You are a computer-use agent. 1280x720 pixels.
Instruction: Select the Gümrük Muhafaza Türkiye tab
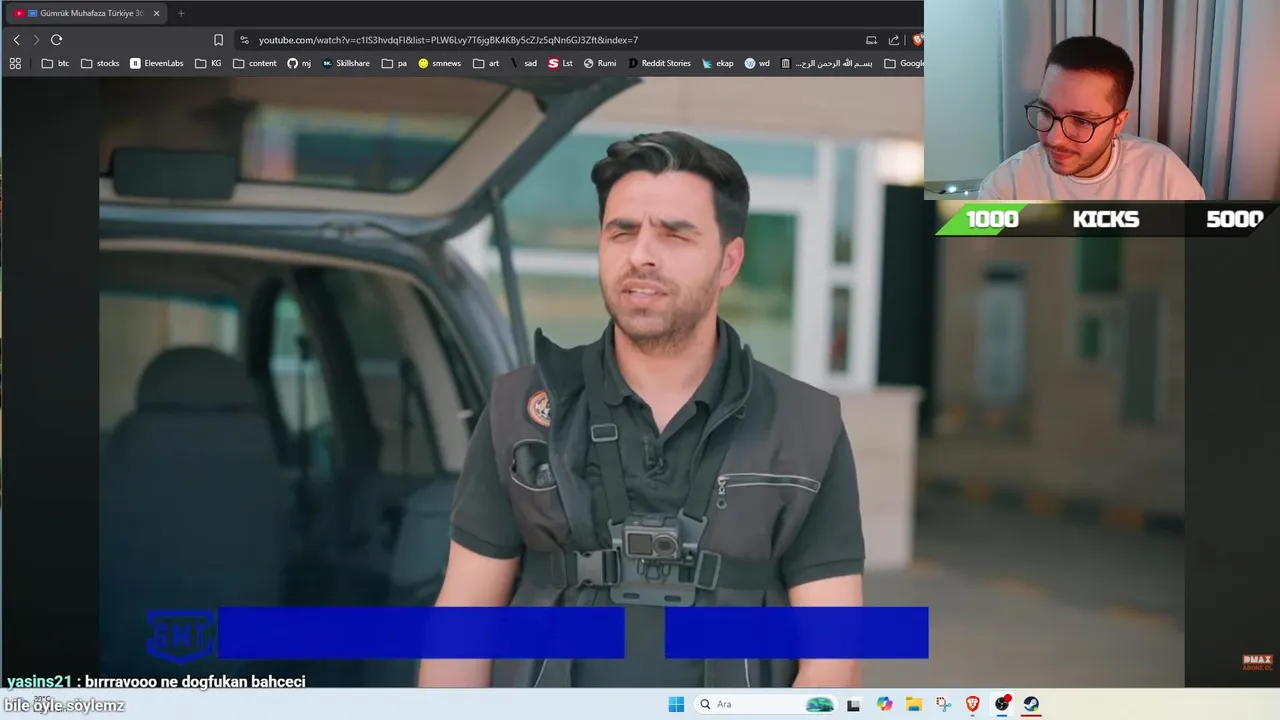[x=88, y=13]
